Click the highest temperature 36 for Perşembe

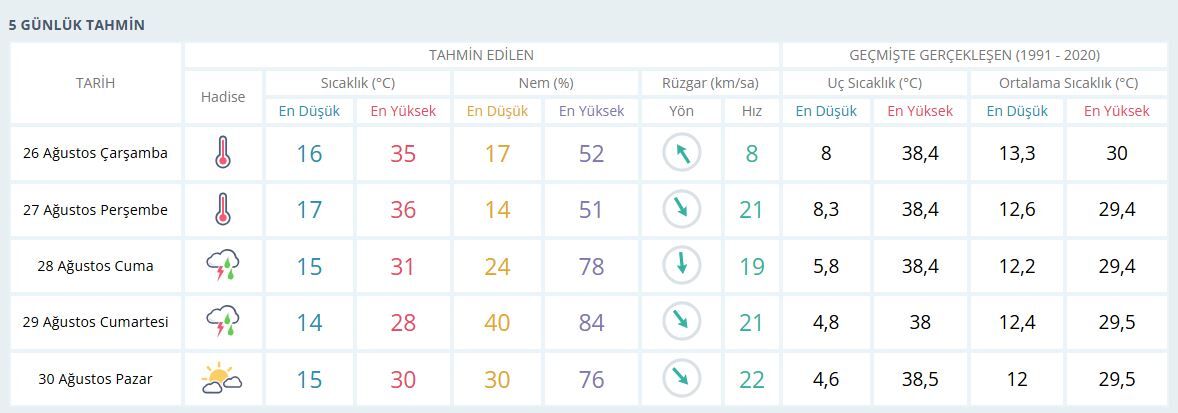click(x=403, y=210)
